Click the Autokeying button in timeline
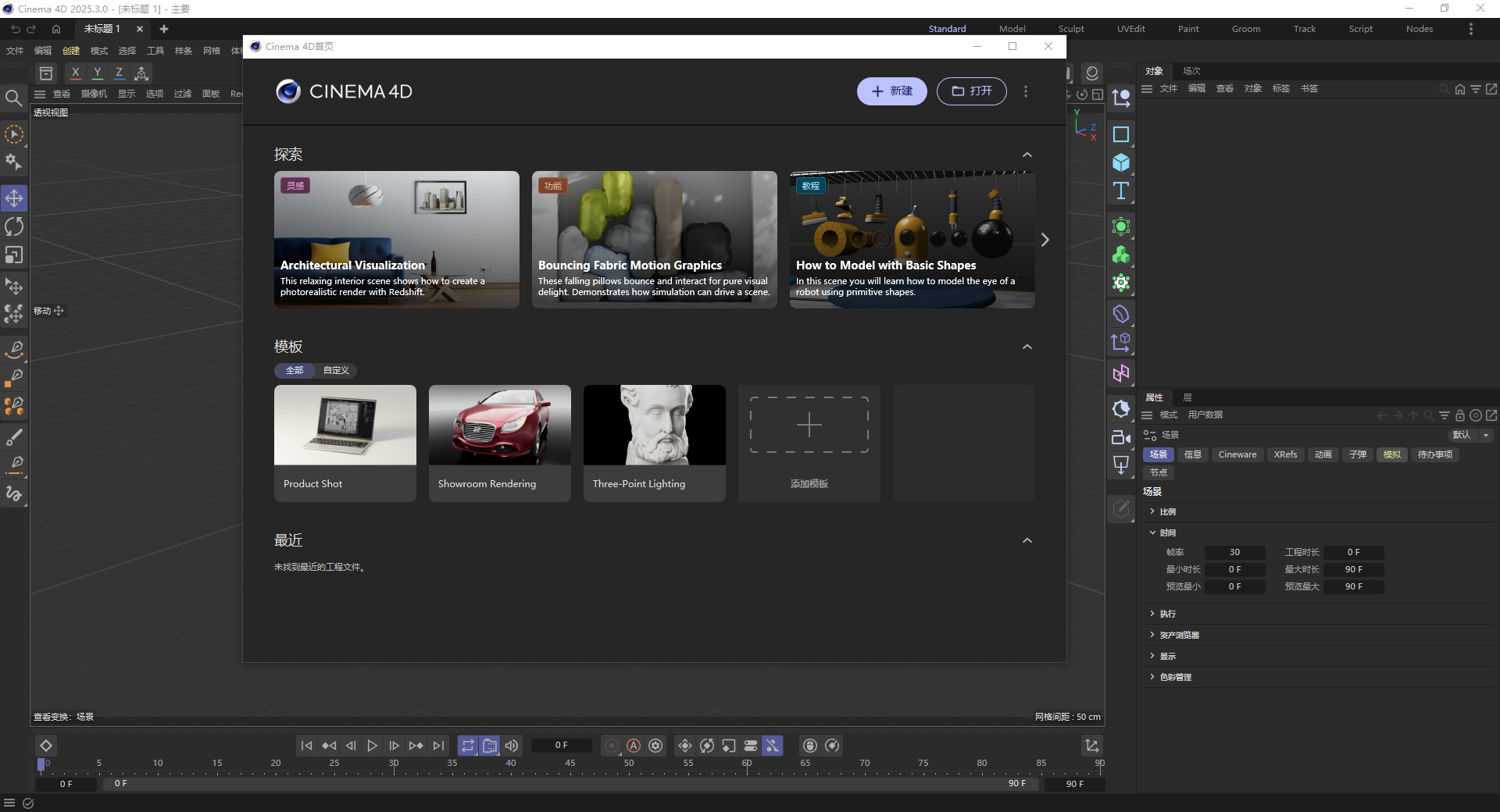This screenshot has height=812, width=1500. point(634,746)
